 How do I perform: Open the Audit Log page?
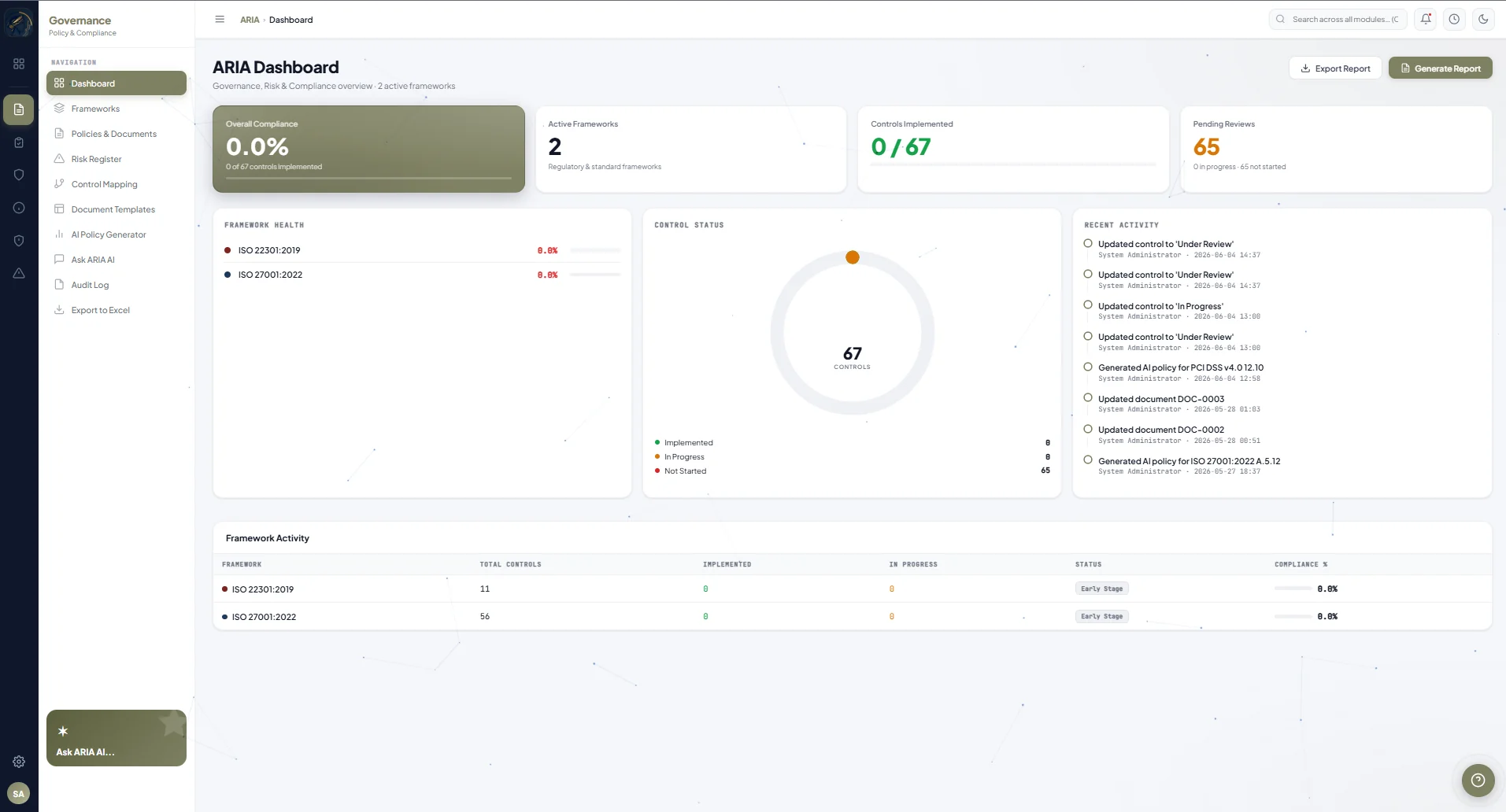(117, 285)
